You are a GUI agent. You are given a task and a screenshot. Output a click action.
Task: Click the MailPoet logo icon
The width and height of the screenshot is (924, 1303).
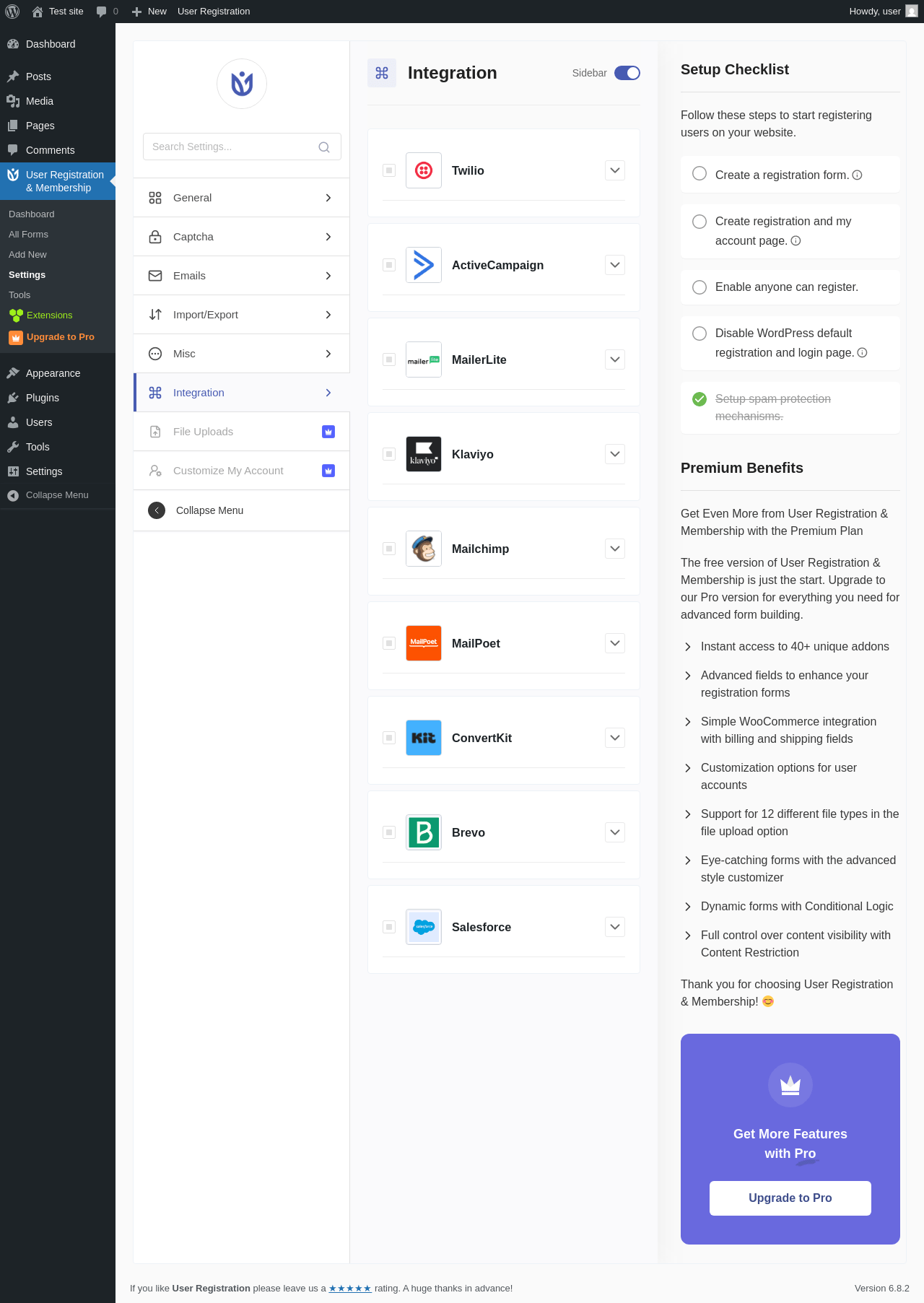click(x=424, y=643)
